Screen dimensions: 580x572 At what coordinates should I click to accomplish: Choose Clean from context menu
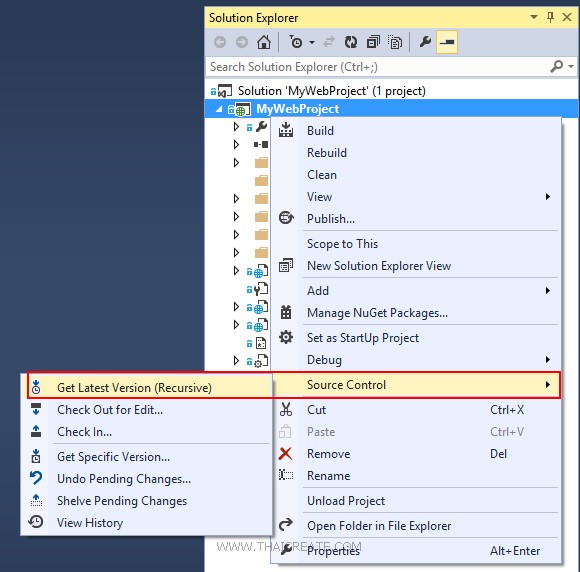click(x=322, y=175)
